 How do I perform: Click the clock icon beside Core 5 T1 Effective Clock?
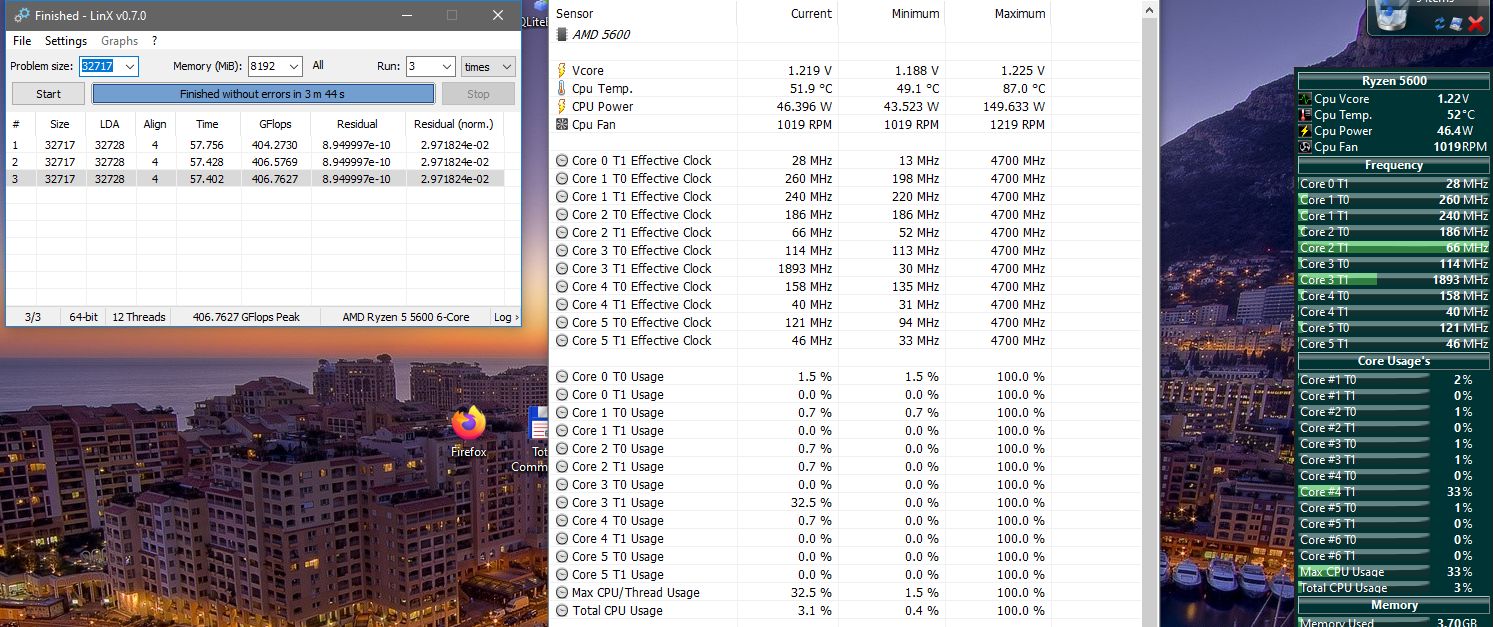(562, 341)
